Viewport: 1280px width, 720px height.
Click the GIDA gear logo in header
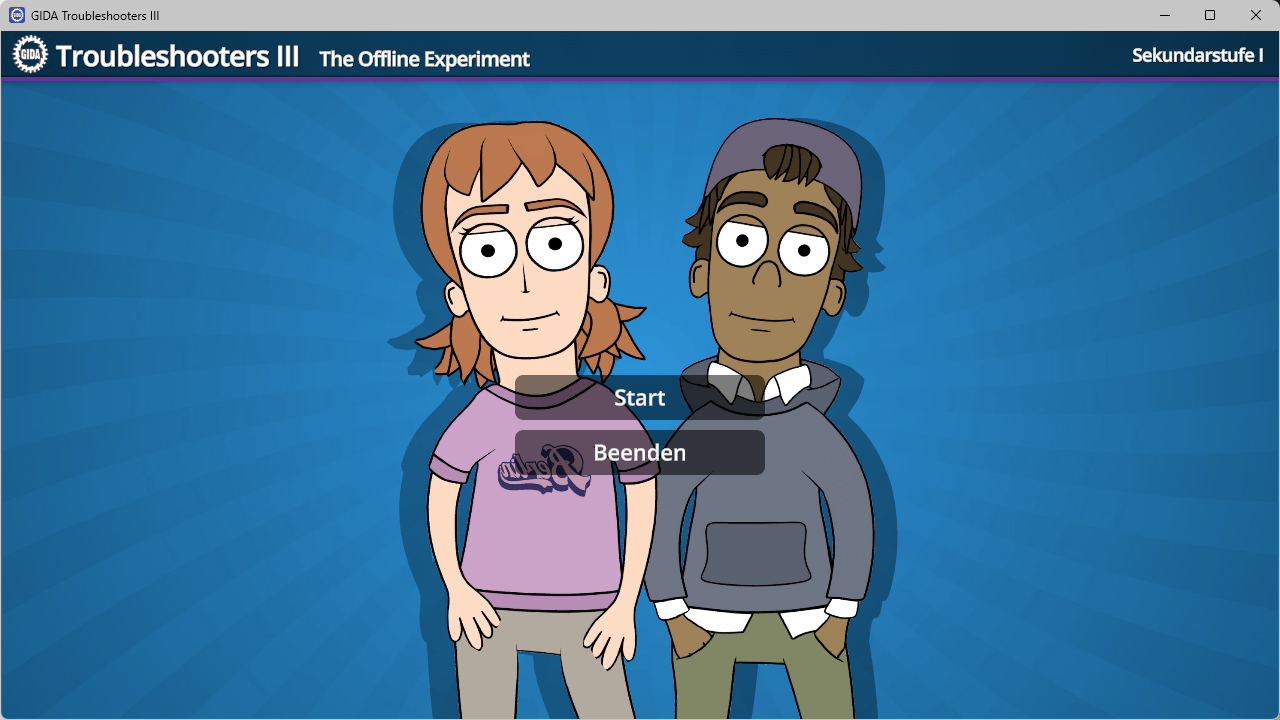[30, 55]
